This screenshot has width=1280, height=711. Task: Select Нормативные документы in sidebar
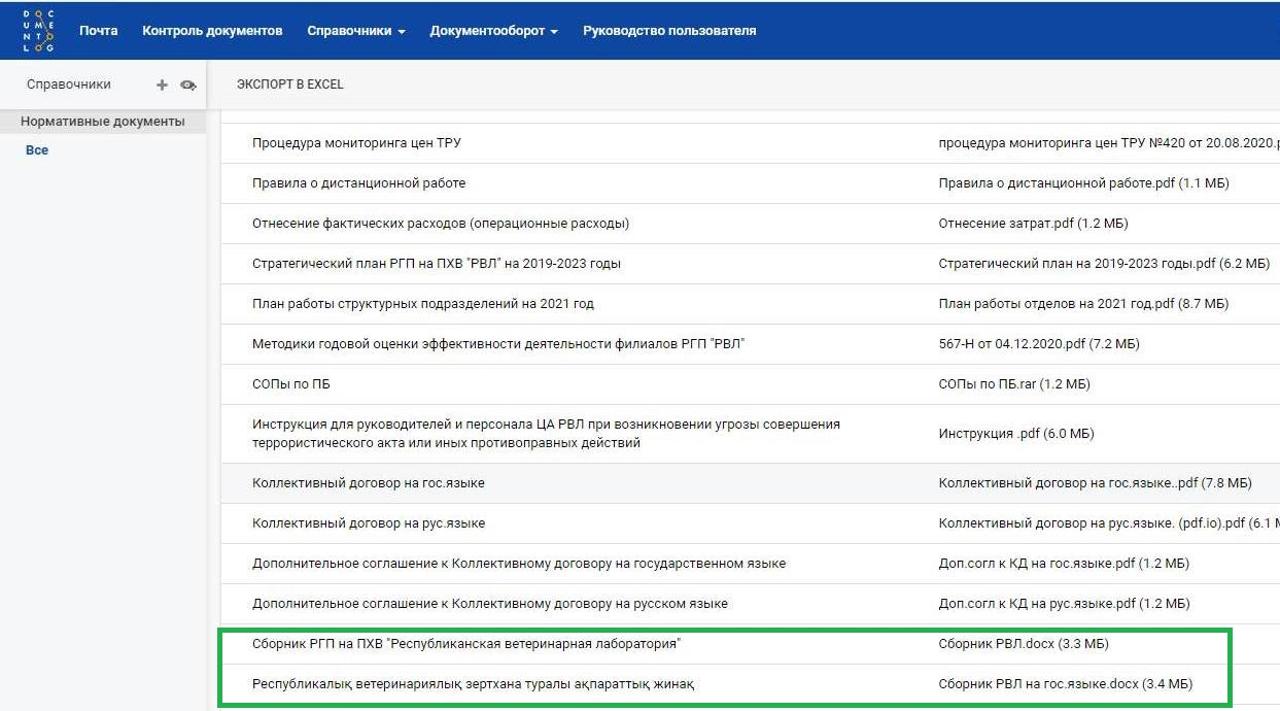click(103, 121)
